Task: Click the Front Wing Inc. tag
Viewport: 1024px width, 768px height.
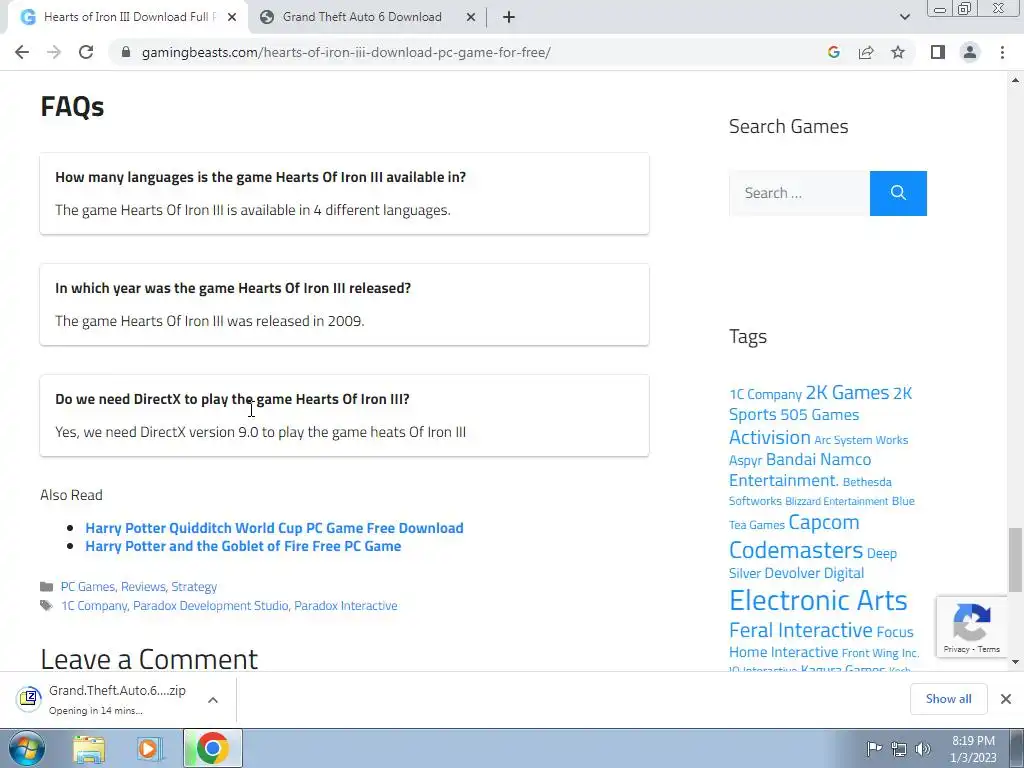Action: pos(880,653)
